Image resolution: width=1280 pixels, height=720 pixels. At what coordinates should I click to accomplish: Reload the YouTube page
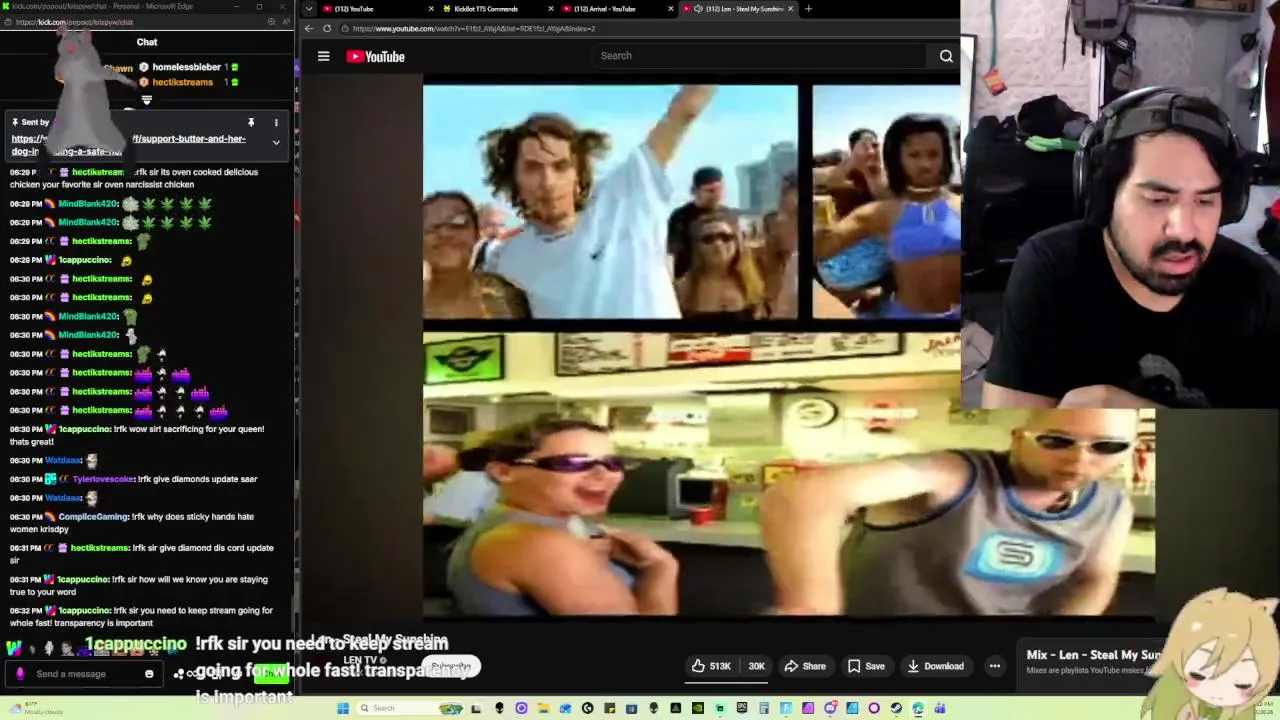coord(327,28)
